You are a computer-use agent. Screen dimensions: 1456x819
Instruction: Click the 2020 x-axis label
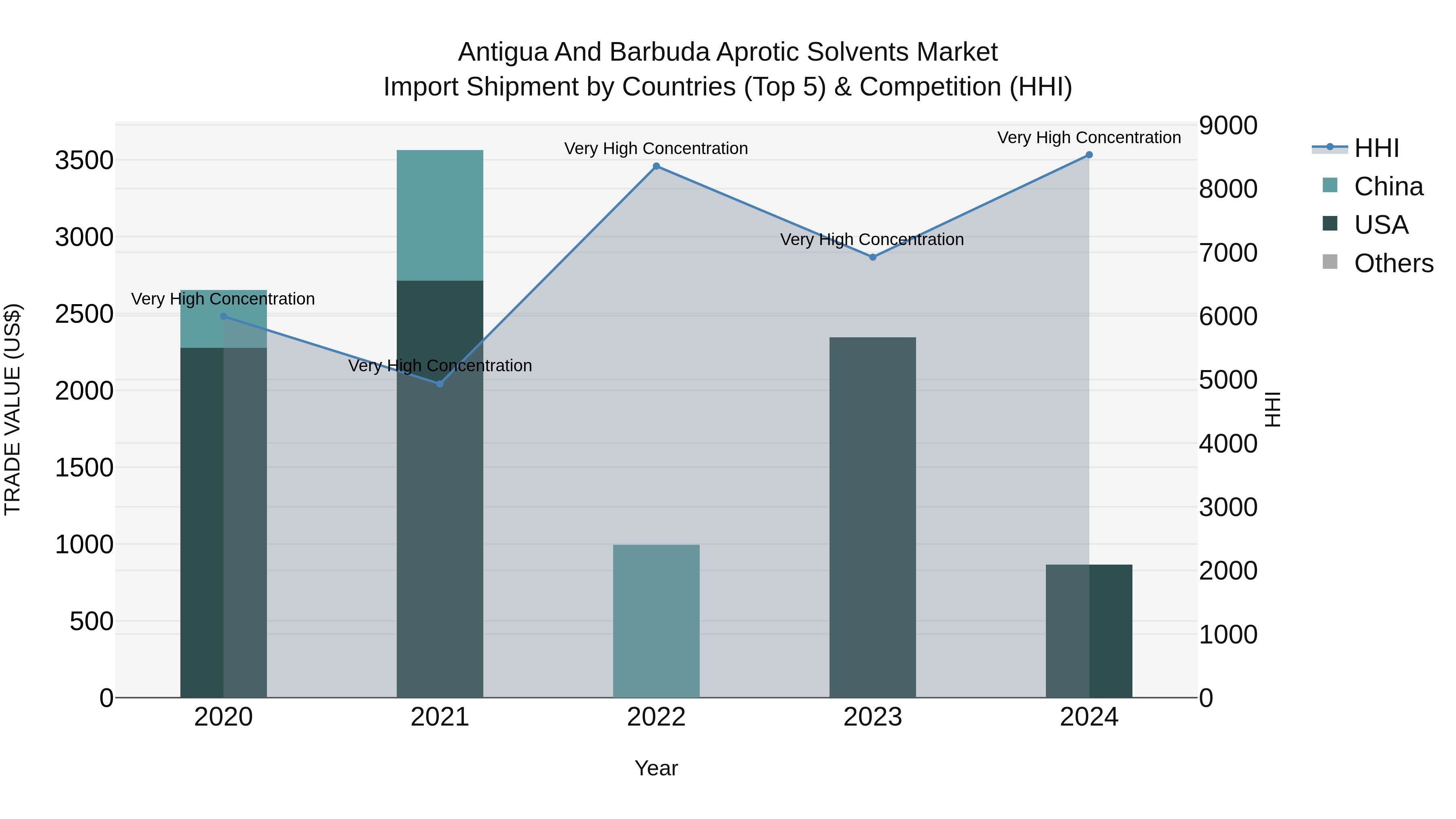[x=223, y=717]
